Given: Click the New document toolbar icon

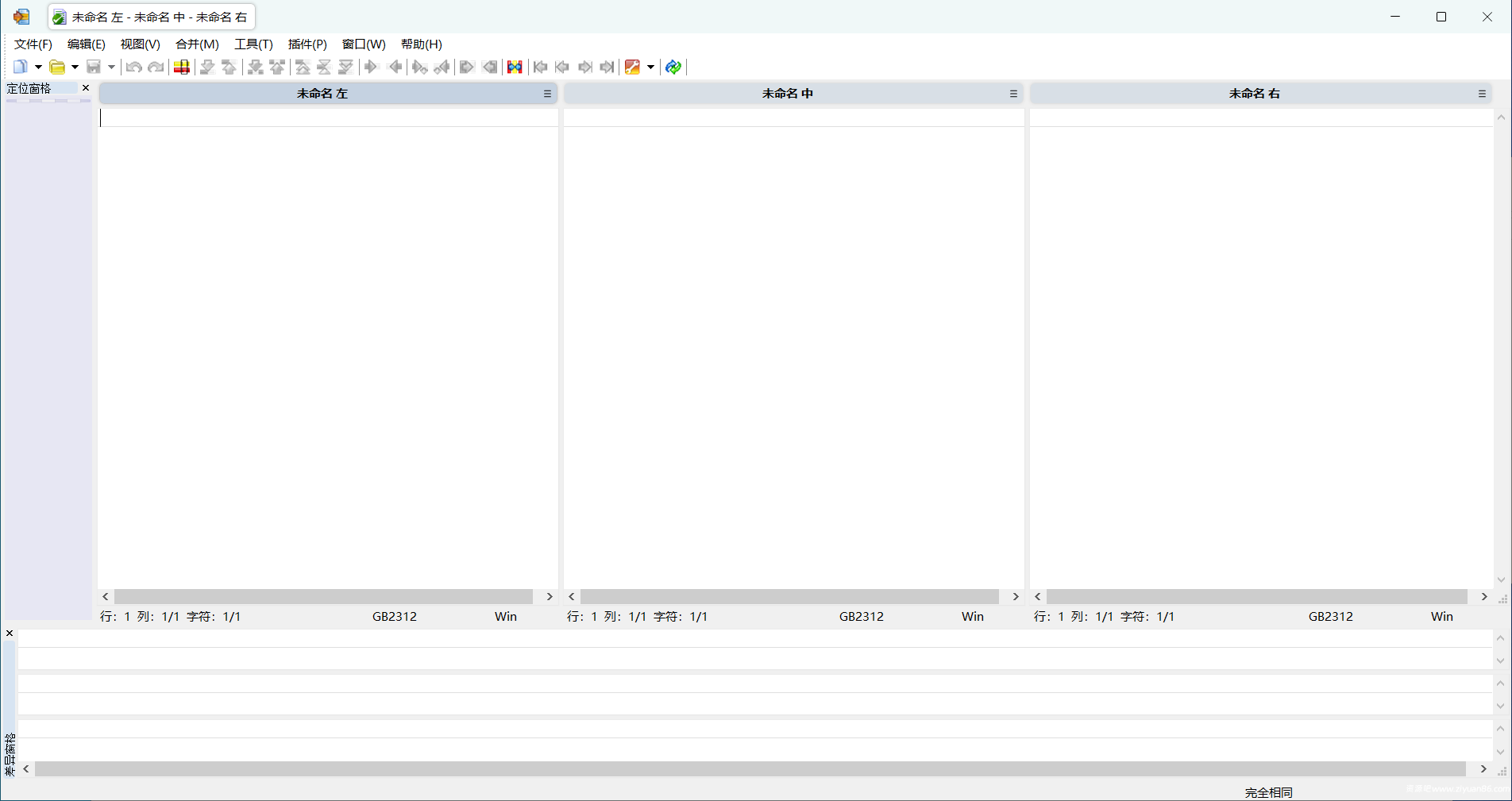Looking at the screenshot, I should coord(21,67).
